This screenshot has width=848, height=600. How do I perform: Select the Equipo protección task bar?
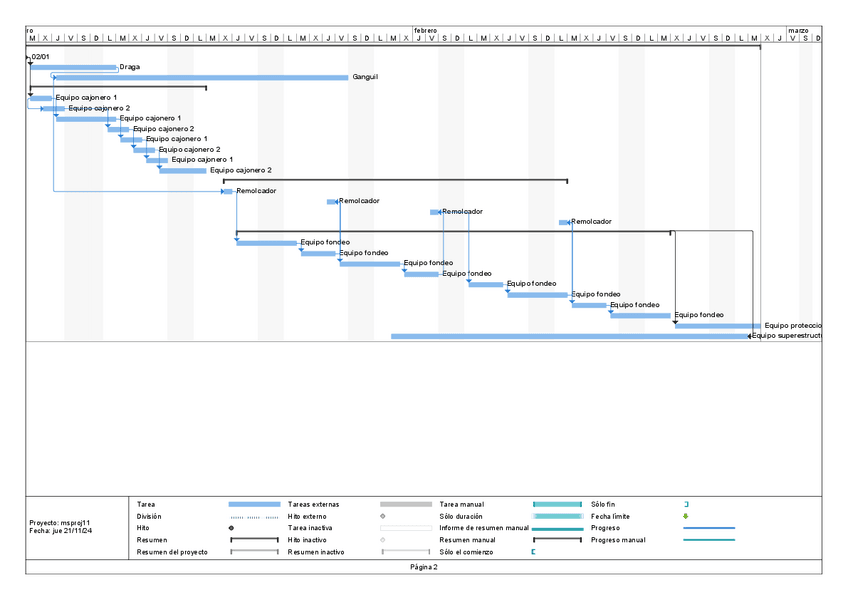(x=718, y=326)
